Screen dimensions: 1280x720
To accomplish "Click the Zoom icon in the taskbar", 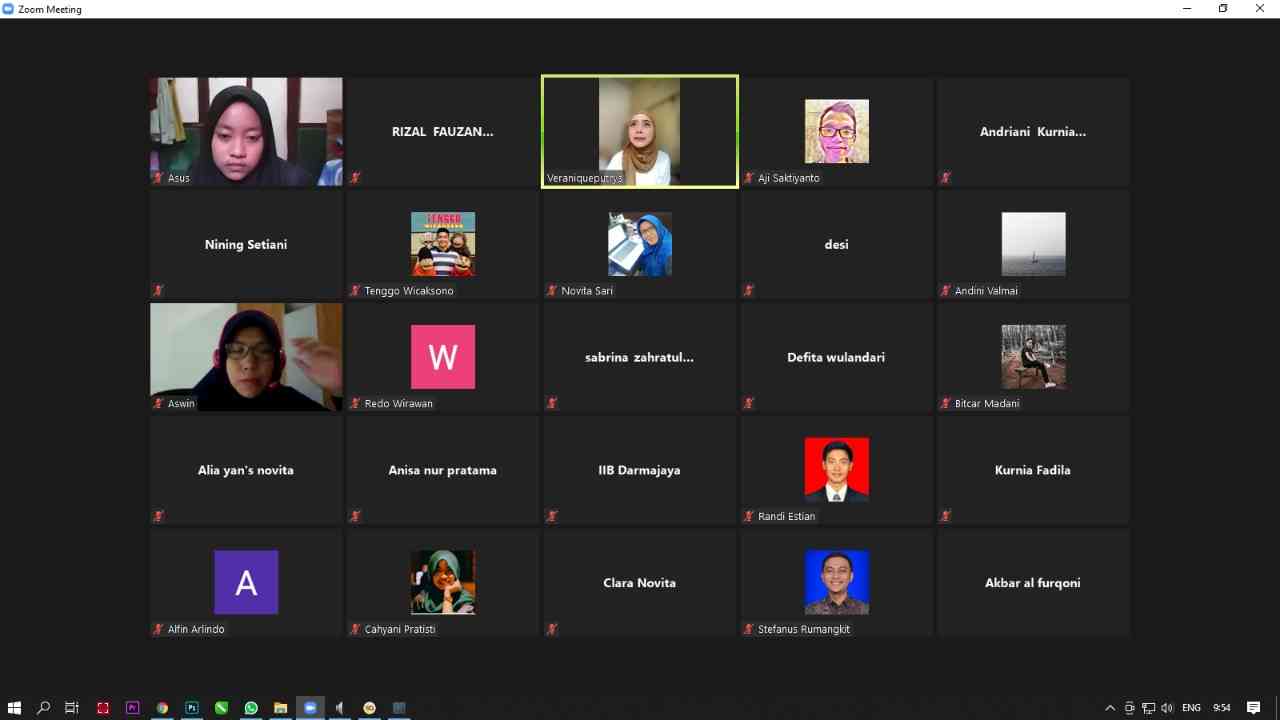I will coord(310,708).
